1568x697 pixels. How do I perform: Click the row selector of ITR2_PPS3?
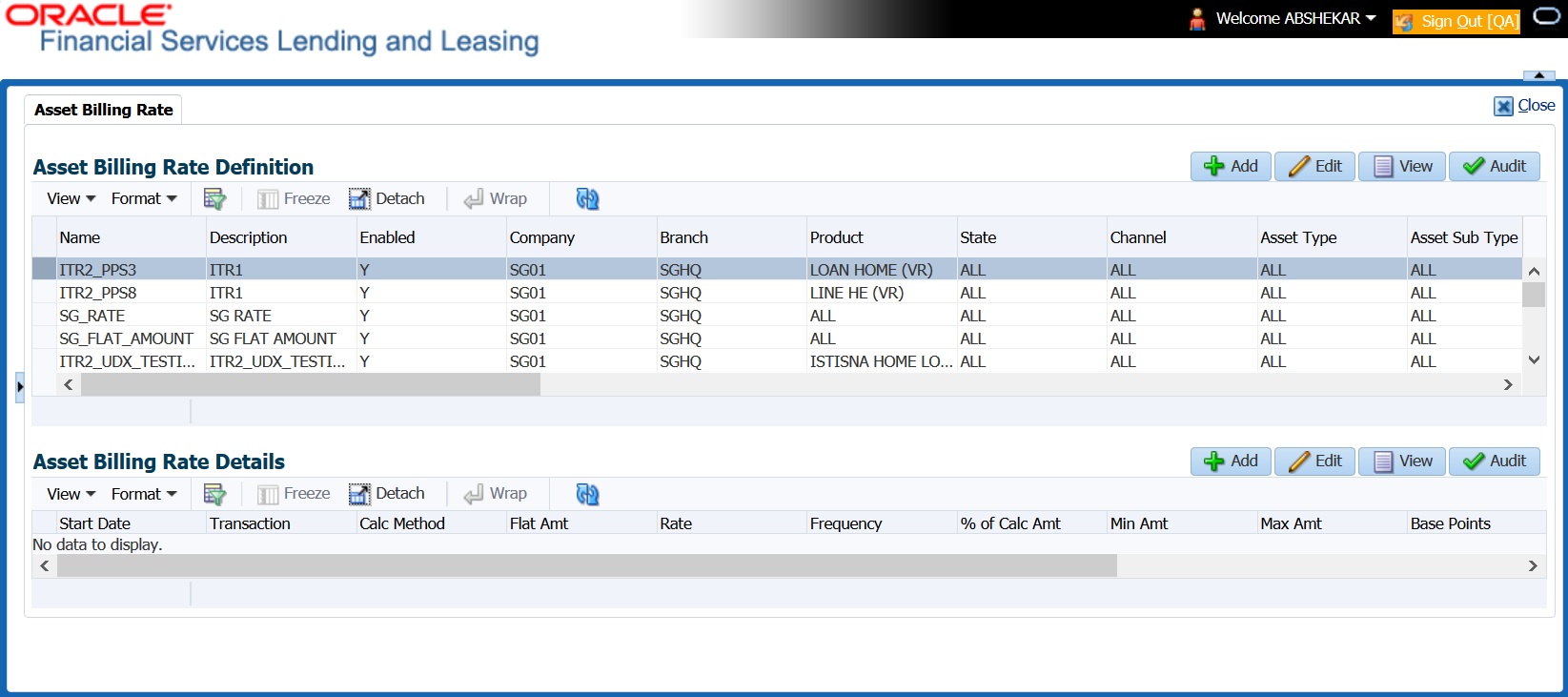point(45,270)
